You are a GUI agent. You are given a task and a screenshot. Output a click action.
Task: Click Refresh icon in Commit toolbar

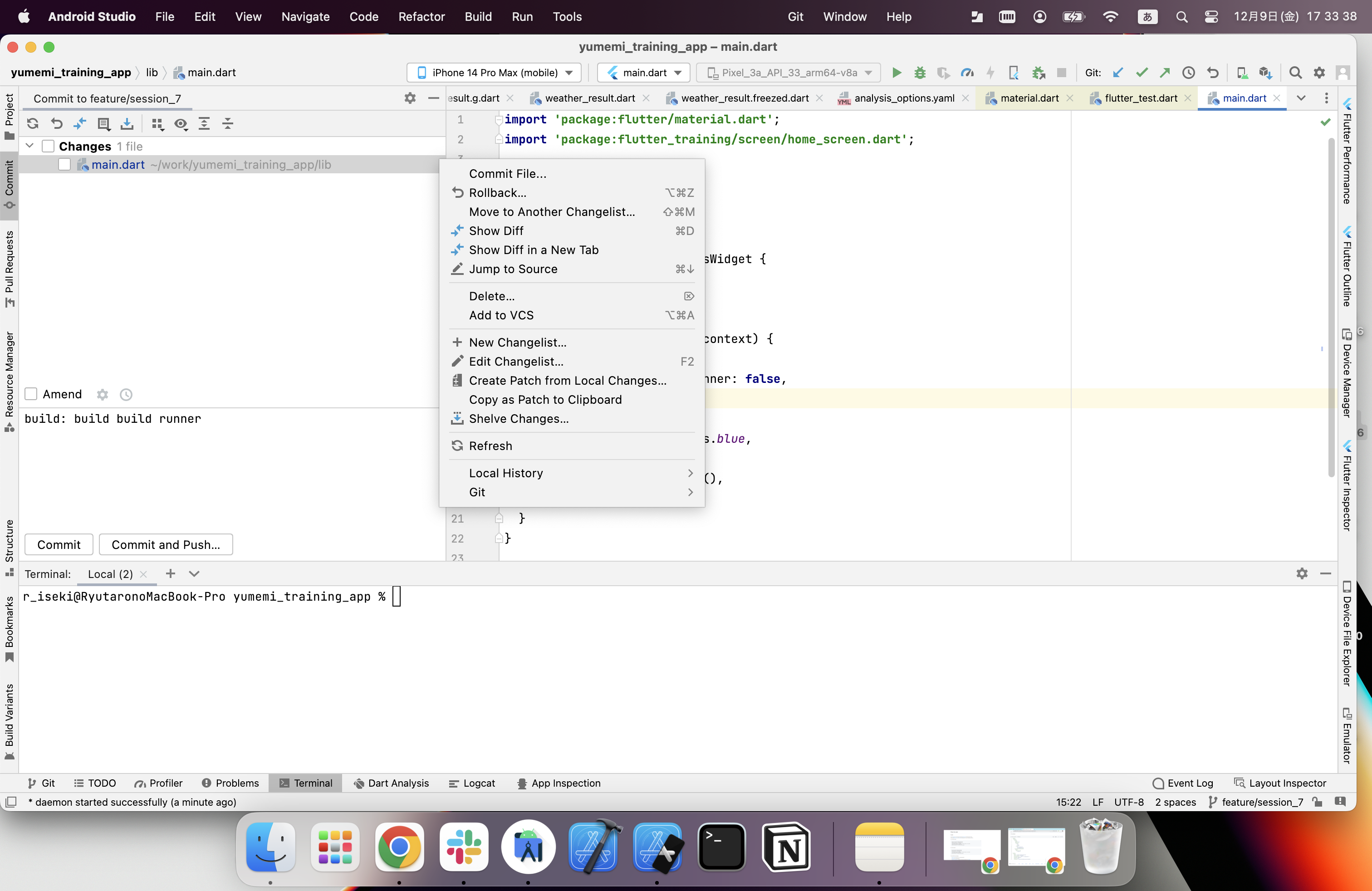tap(33, 123)
